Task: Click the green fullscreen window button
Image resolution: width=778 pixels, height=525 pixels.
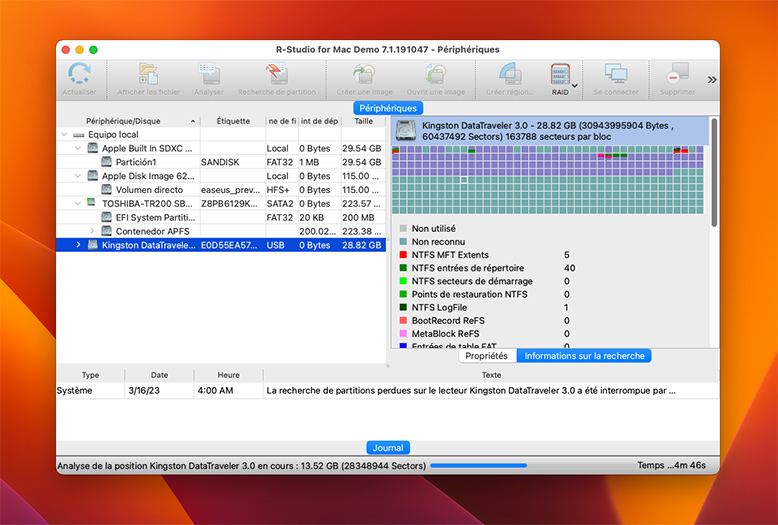Action: point(93,50)
